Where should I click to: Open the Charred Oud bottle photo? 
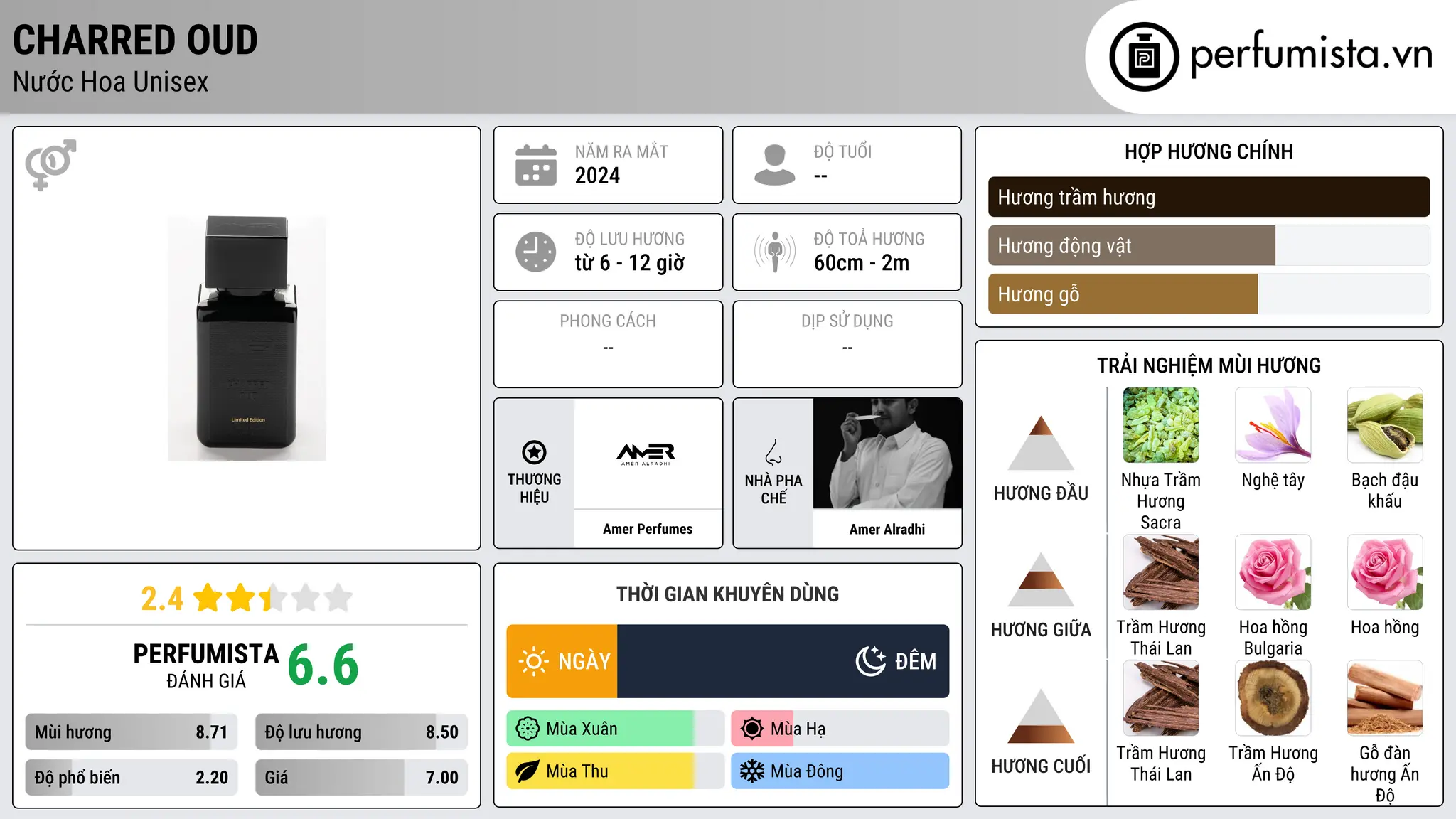[x=247, y=338]
